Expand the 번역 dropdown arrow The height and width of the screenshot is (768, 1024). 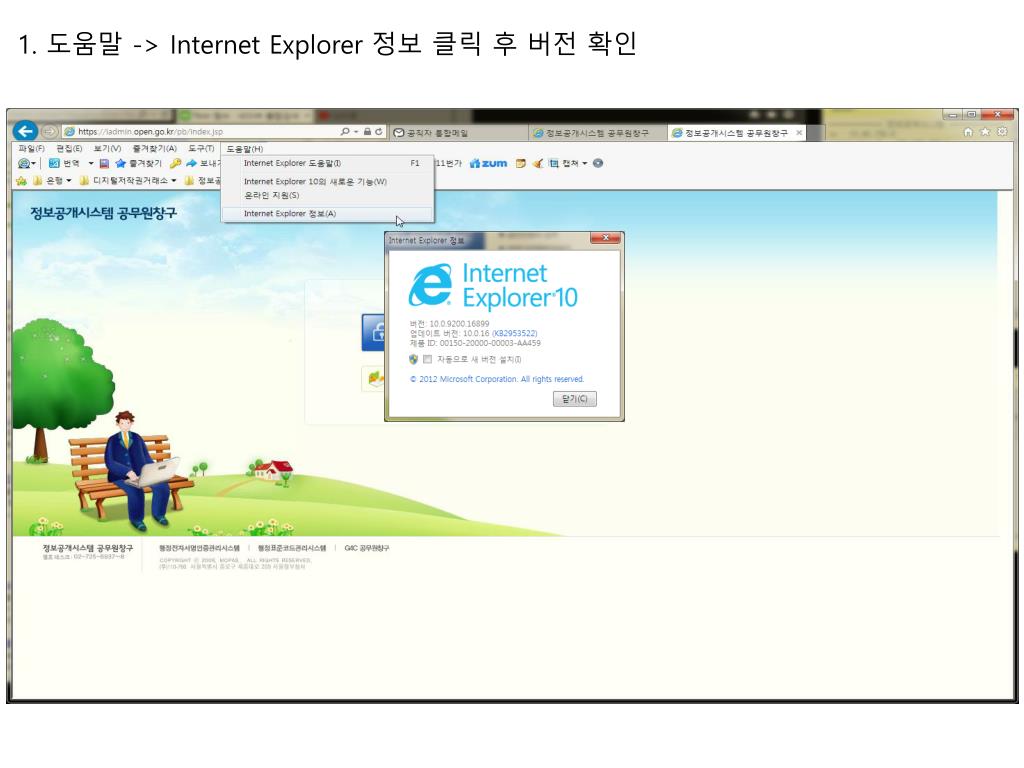pos(91,163)
